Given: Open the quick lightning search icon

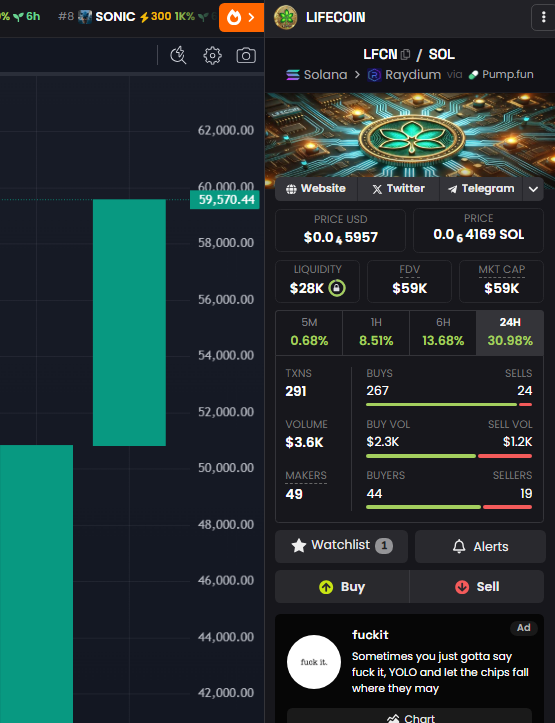Looking at the screenshot, I should click(x=178, y=55).
